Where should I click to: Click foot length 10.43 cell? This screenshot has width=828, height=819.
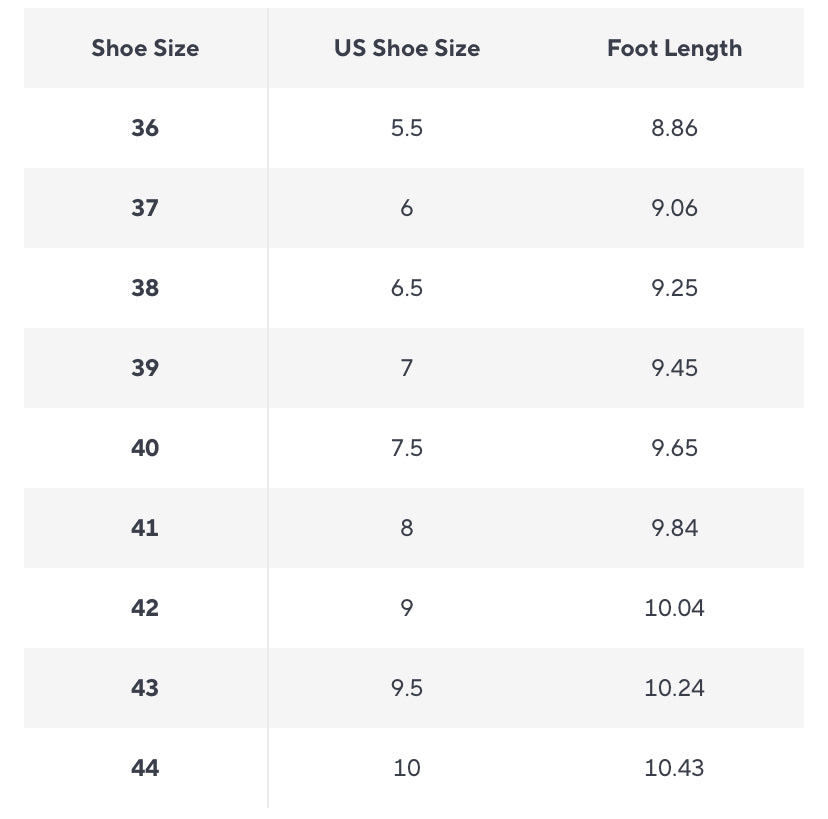pyautogui.click(x=674, y=768)
